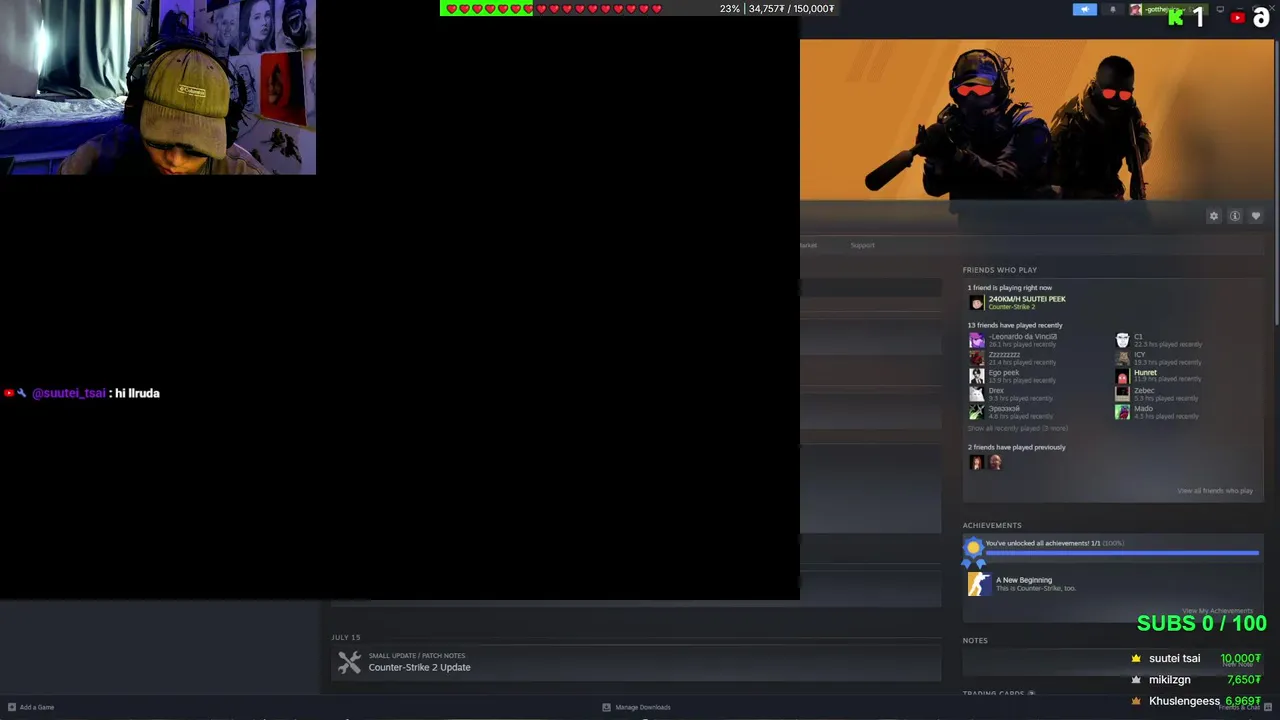Click the achievements blue ribbon badge

pos(973,550)
